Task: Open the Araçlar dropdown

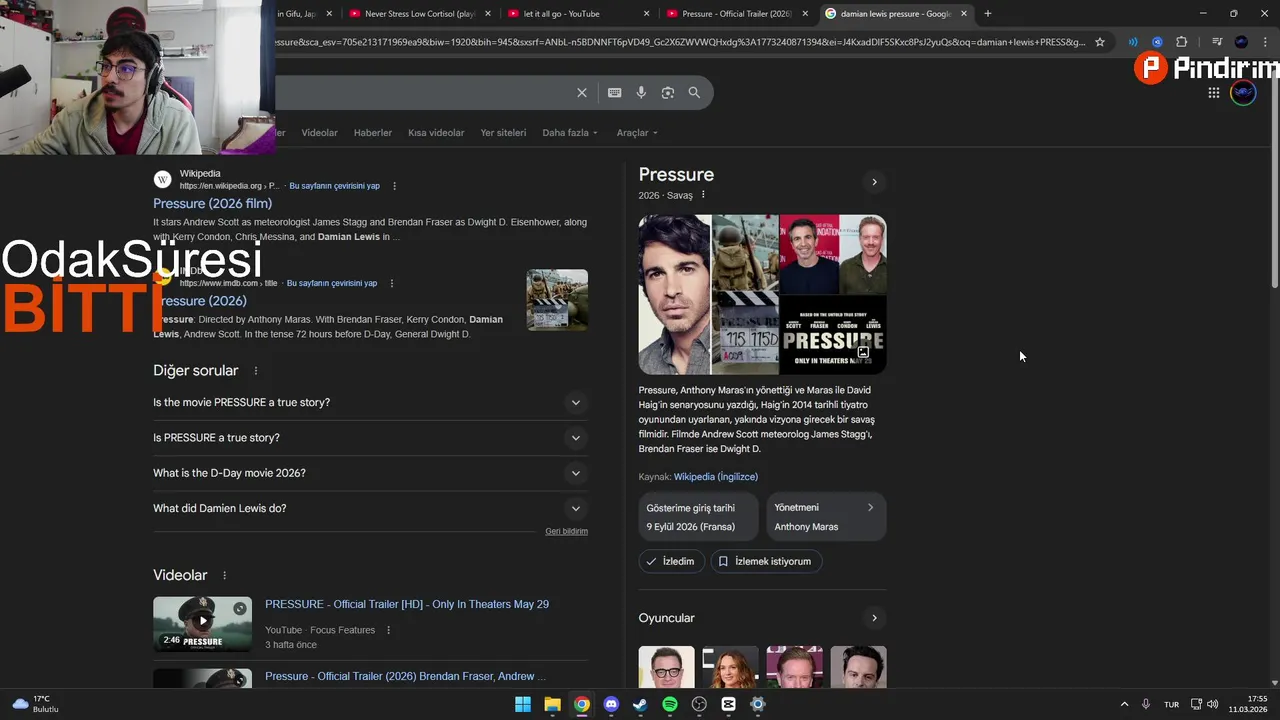Action: tap(637, 133)
